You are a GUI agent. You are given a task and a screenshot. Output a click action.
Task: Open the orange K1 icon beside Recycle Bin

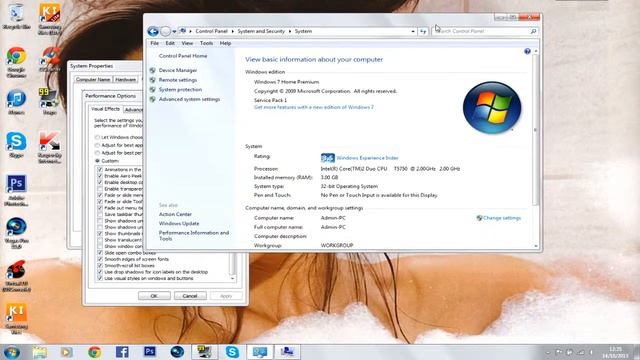click(49, 18)
